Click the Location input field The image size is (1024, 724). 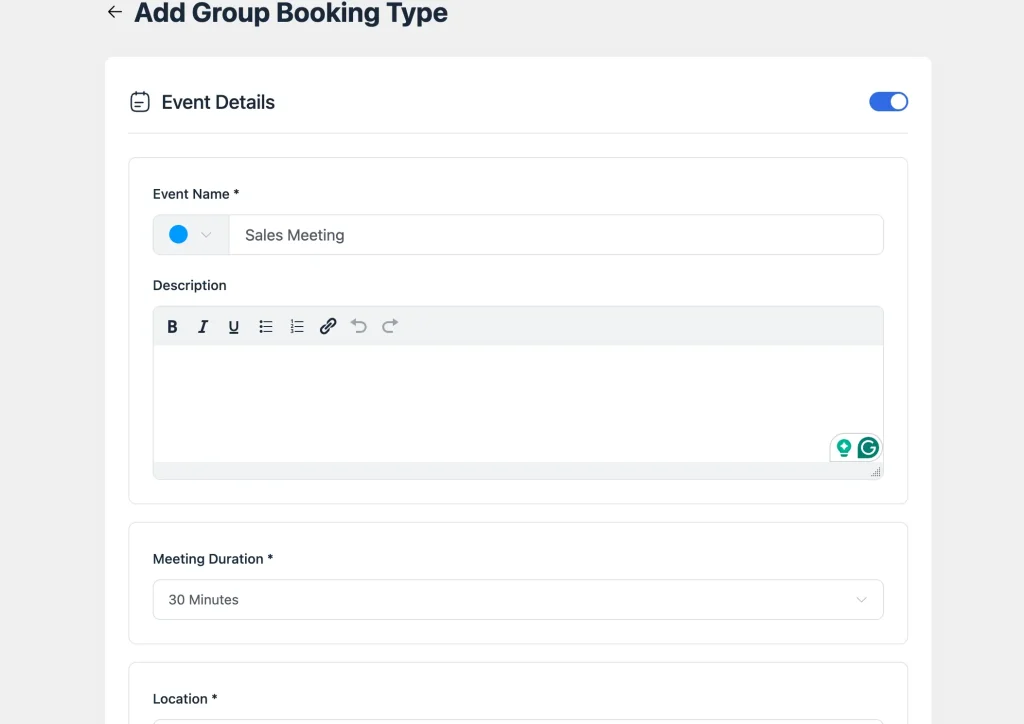coord(517,722)
